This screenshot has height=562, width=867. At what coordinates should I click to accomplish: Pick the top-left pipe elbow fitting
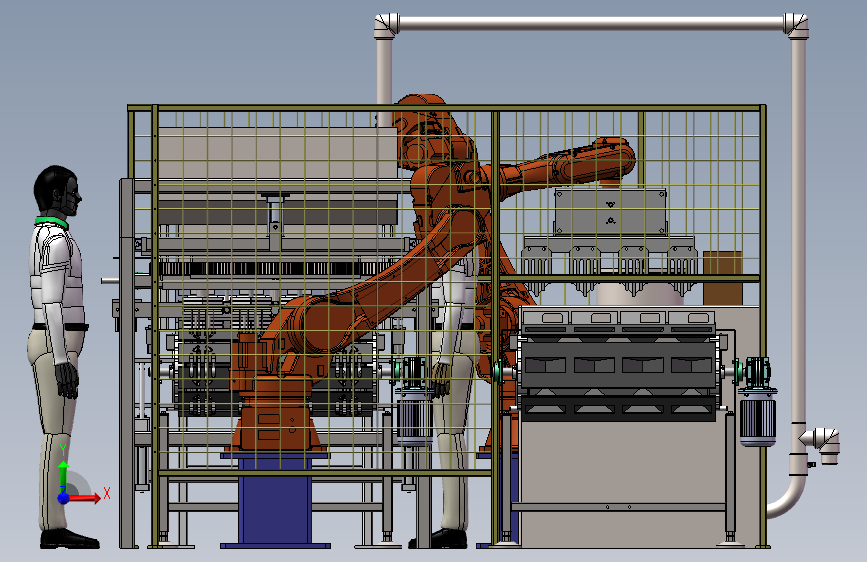coord(387,25)
